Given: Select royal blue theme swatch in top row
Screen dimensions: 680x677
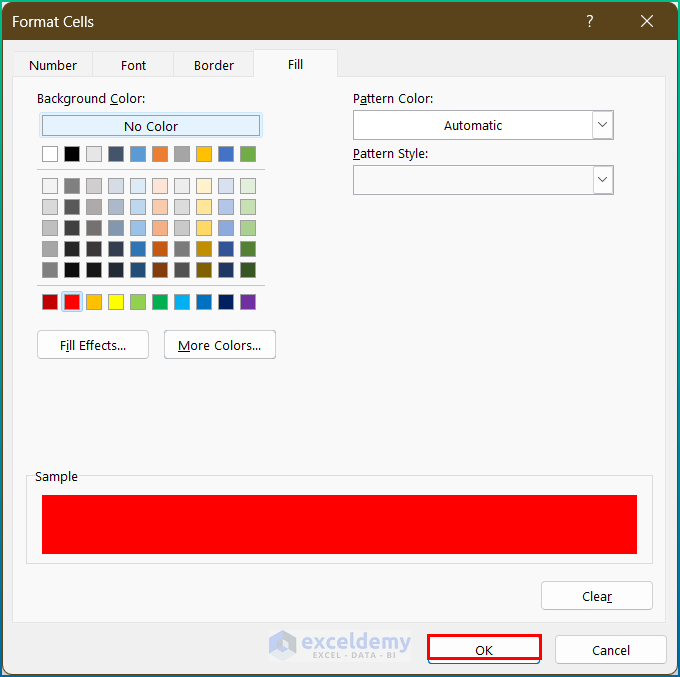Looking at the screenshot, I should click(x=226, y=154).
